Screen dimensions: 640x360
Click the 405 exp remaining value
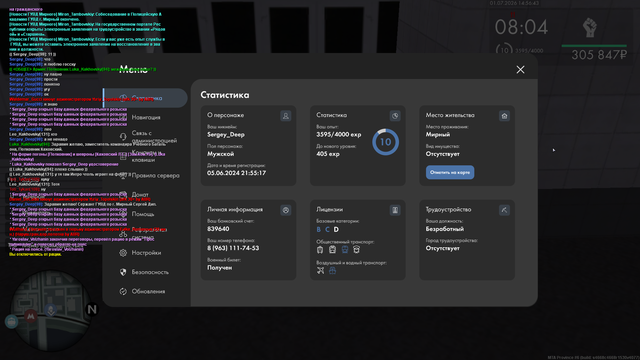(x=328, y=154)
